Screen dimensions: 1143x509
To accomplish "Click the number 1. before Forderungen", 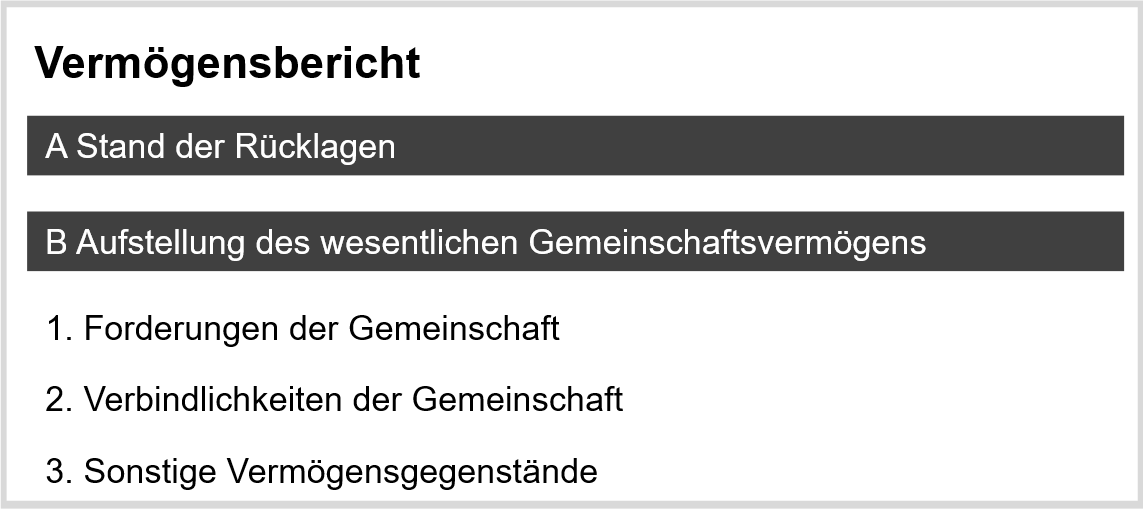I will [x=60, y=329].
